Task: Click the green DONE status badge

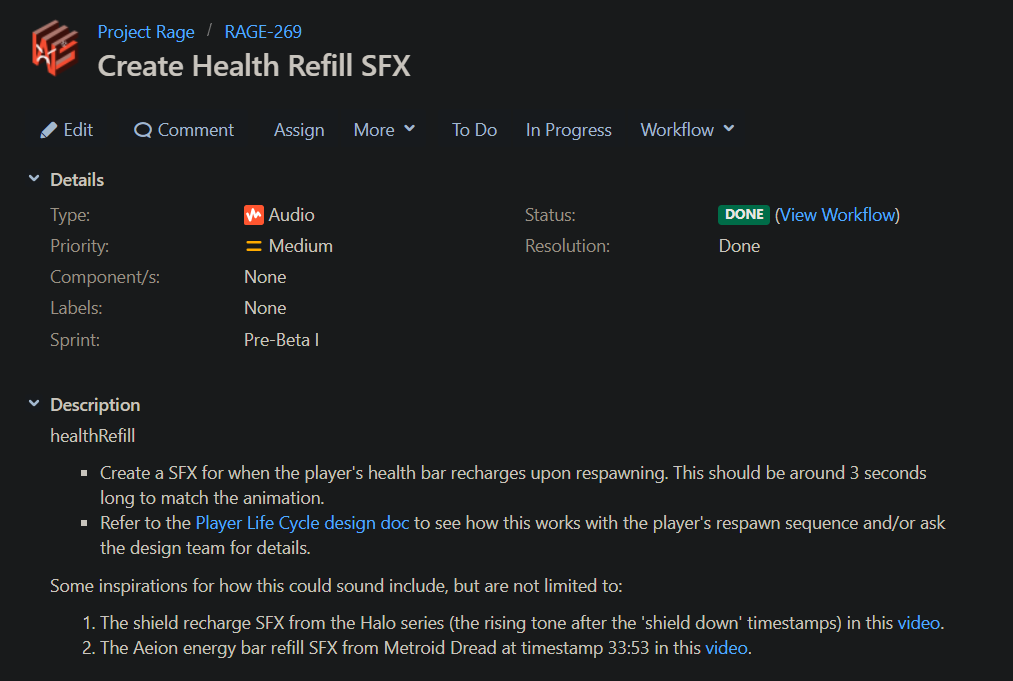Action: click(x=744, y=215)
